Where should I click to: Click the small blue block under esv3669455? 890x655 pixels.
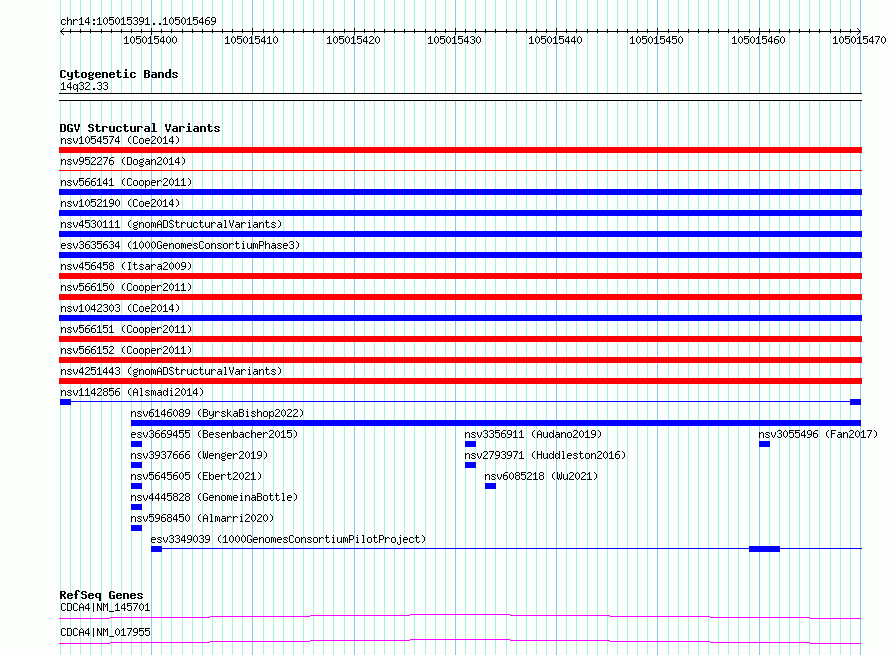pos(136,444)
